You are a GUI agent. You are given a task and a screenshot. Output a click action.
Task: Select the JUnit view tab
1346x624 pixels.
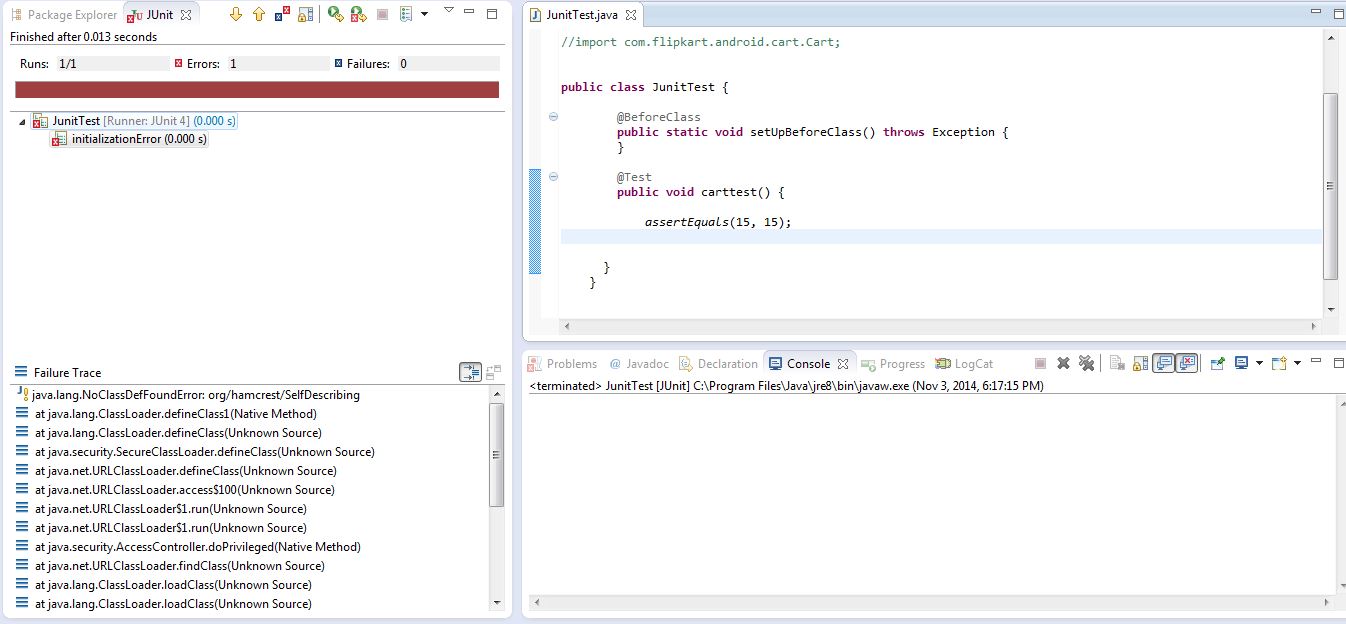pos(152,15)
